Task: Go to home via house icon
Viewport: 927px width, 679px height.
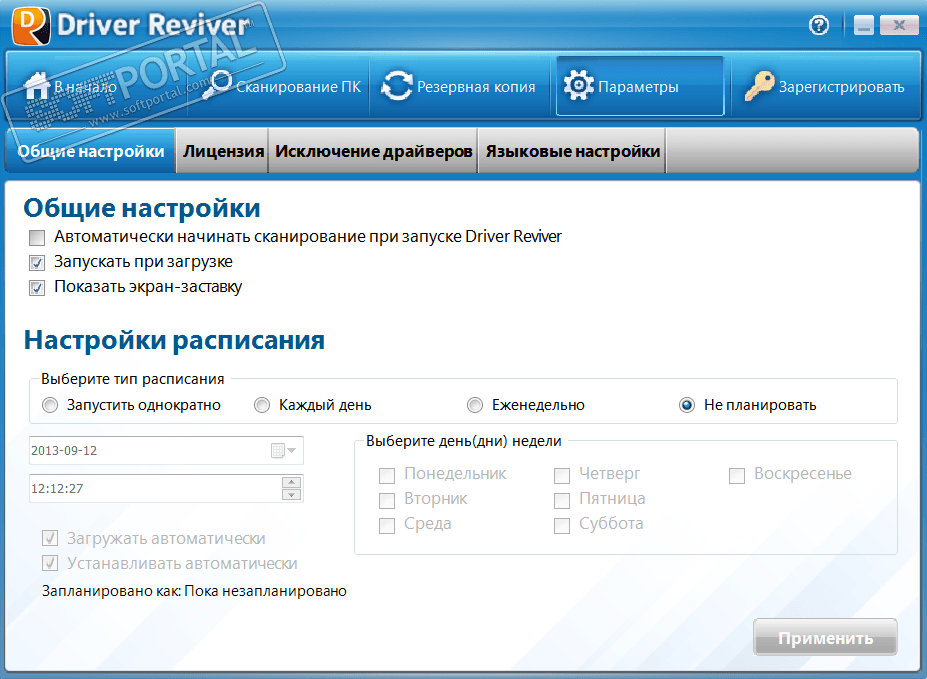Action: click(x=37, y=86)
